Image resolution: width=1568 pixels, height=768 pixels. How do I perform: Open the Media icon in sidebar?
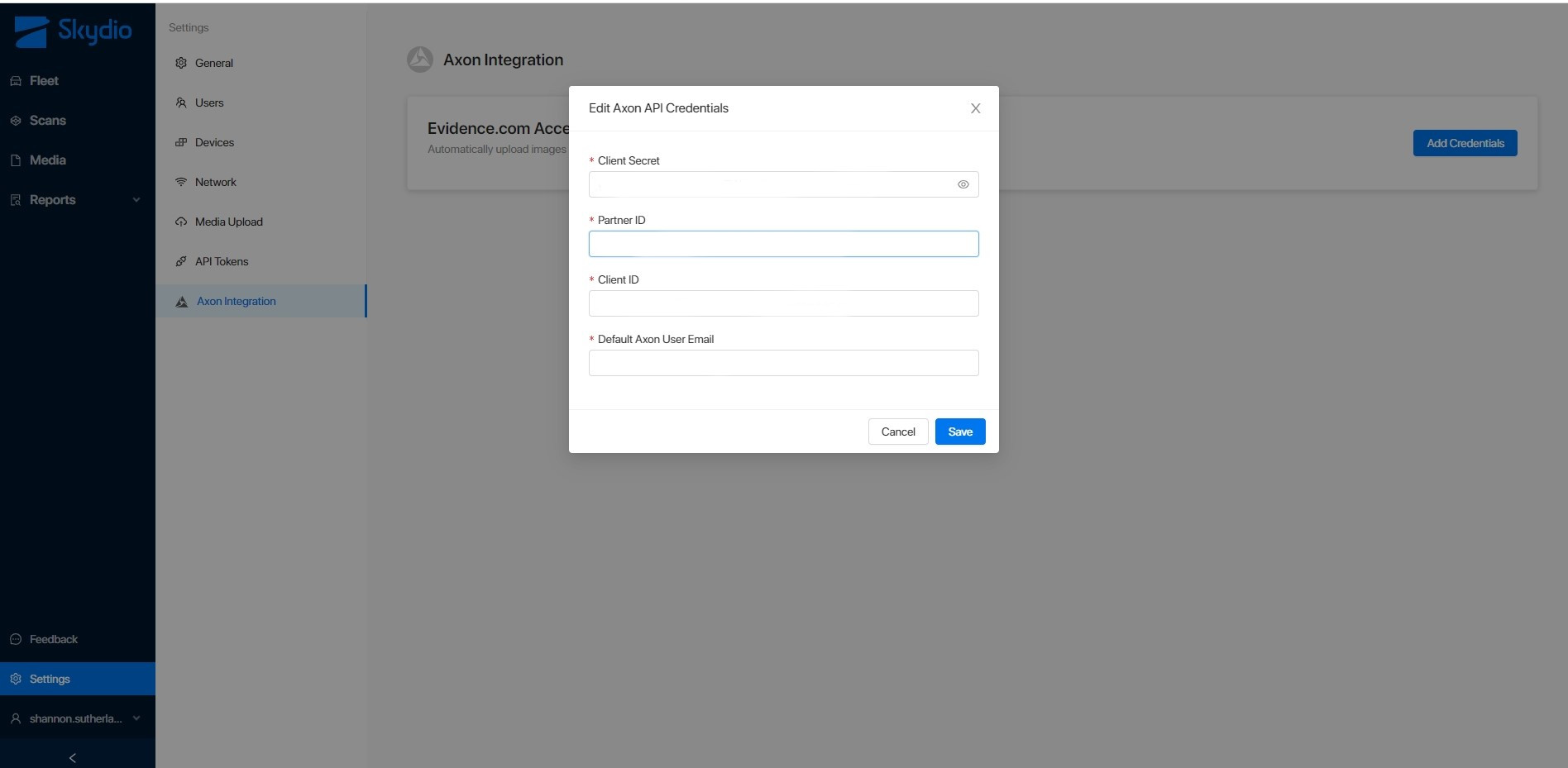16,160
